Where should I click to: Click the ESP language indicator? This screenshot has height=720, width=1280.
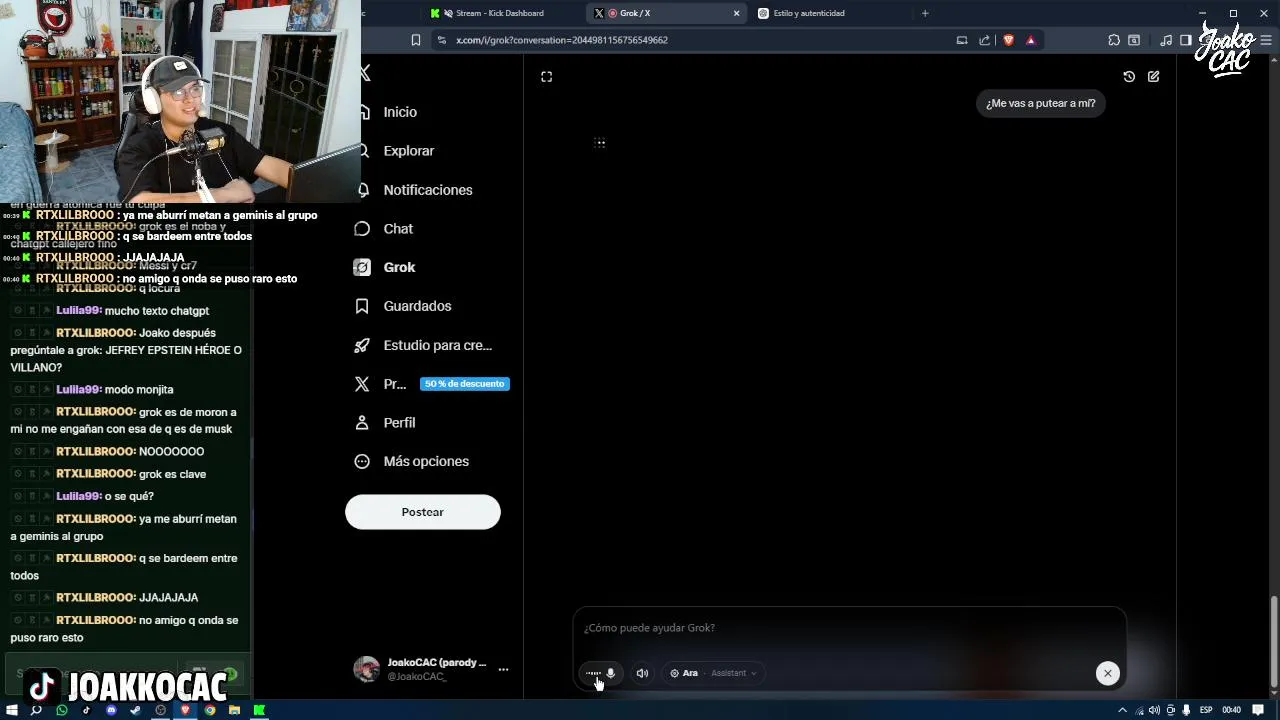click(x=1206, y=710)
